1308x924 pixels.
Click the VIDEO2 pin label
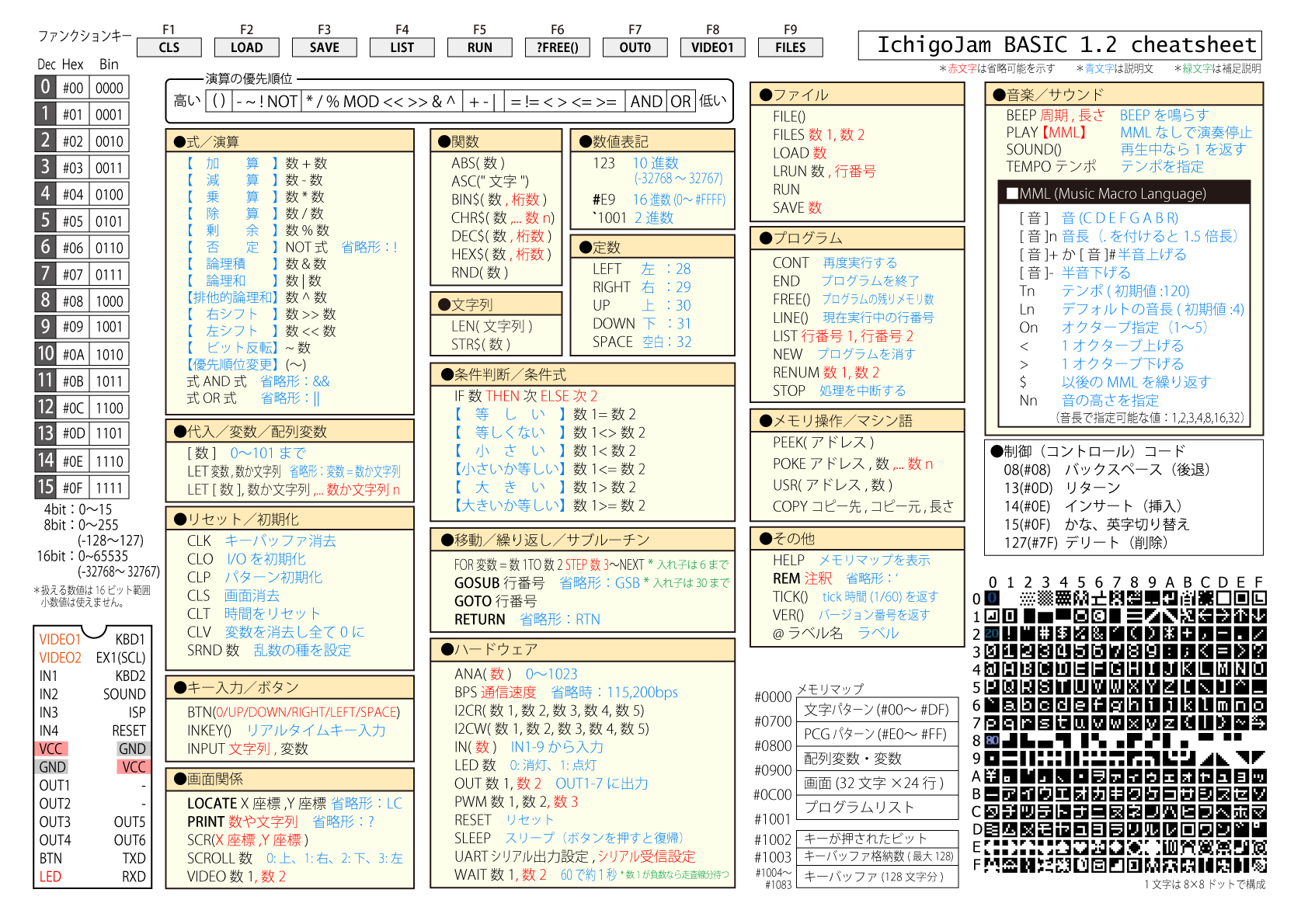61,658
